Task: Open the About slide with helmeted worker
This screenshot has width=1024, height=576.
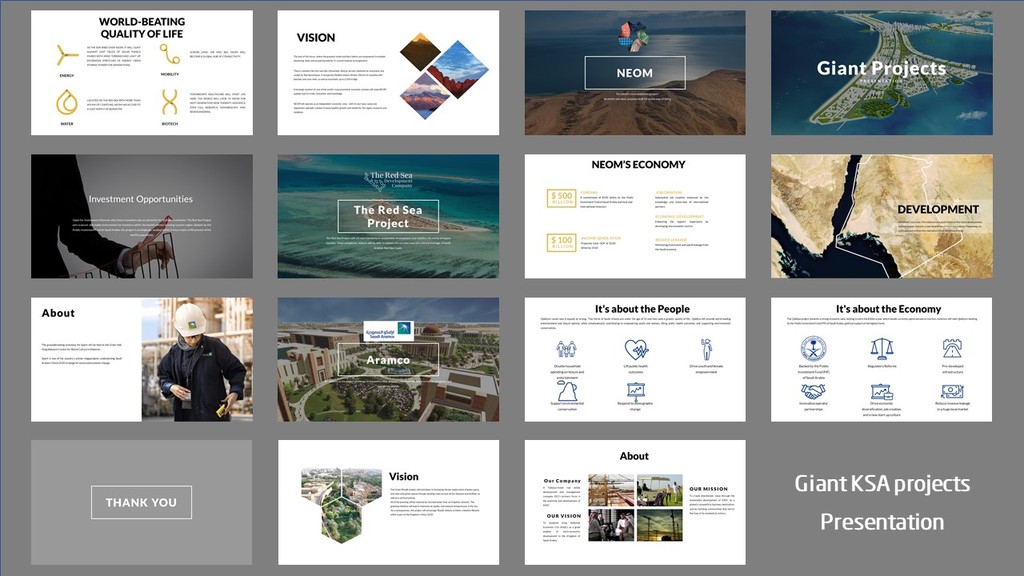Action: pos(142,360)
